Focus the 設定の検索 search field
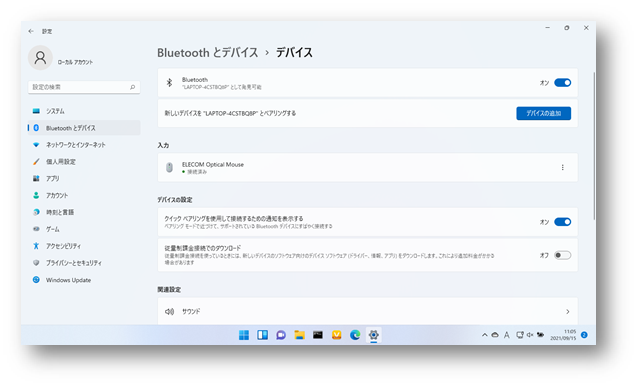Viewport: 638px width, 387px height. pos(84,87)
